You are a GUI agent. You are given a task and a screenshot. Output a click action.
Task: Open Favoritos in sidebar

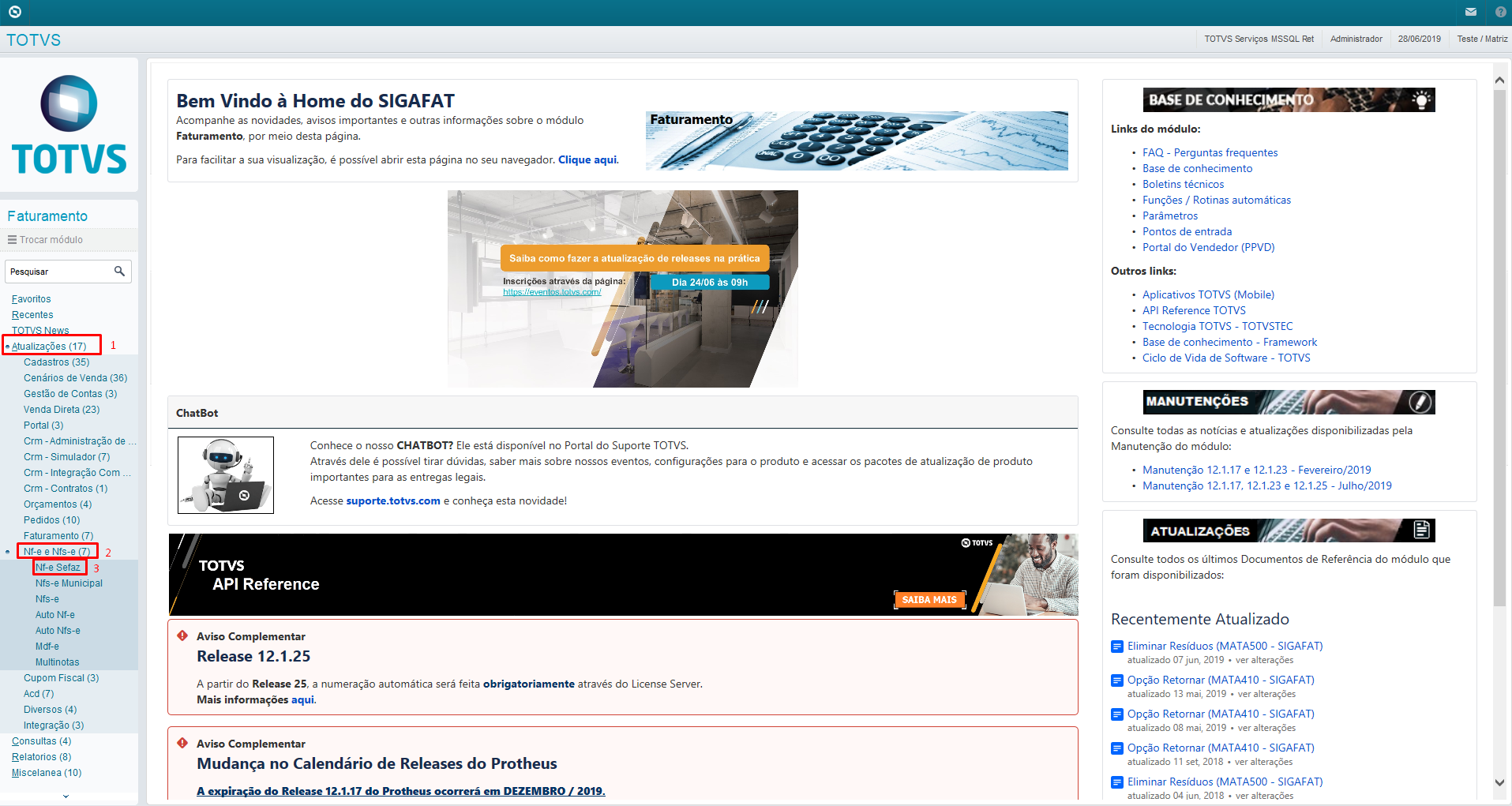(x=32, y=299)
